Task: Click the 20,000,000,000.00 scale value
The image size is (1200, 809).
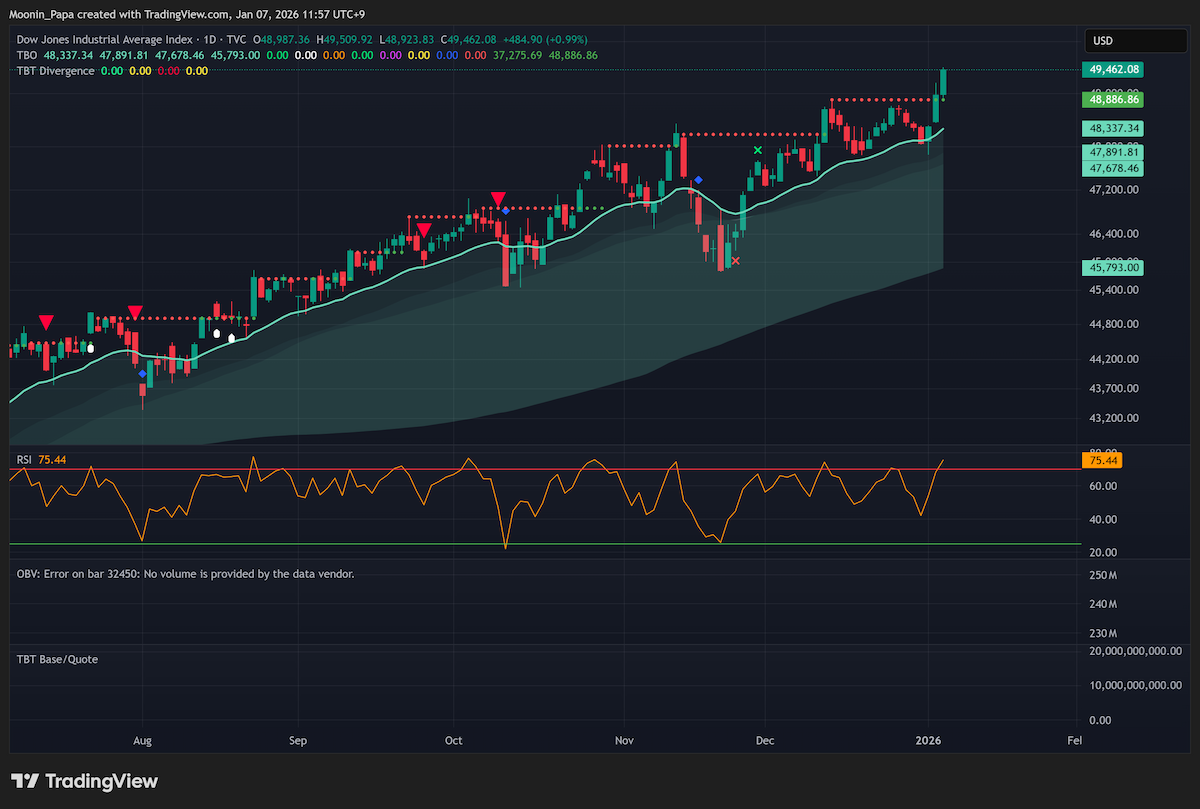Action: (1136, 651)
